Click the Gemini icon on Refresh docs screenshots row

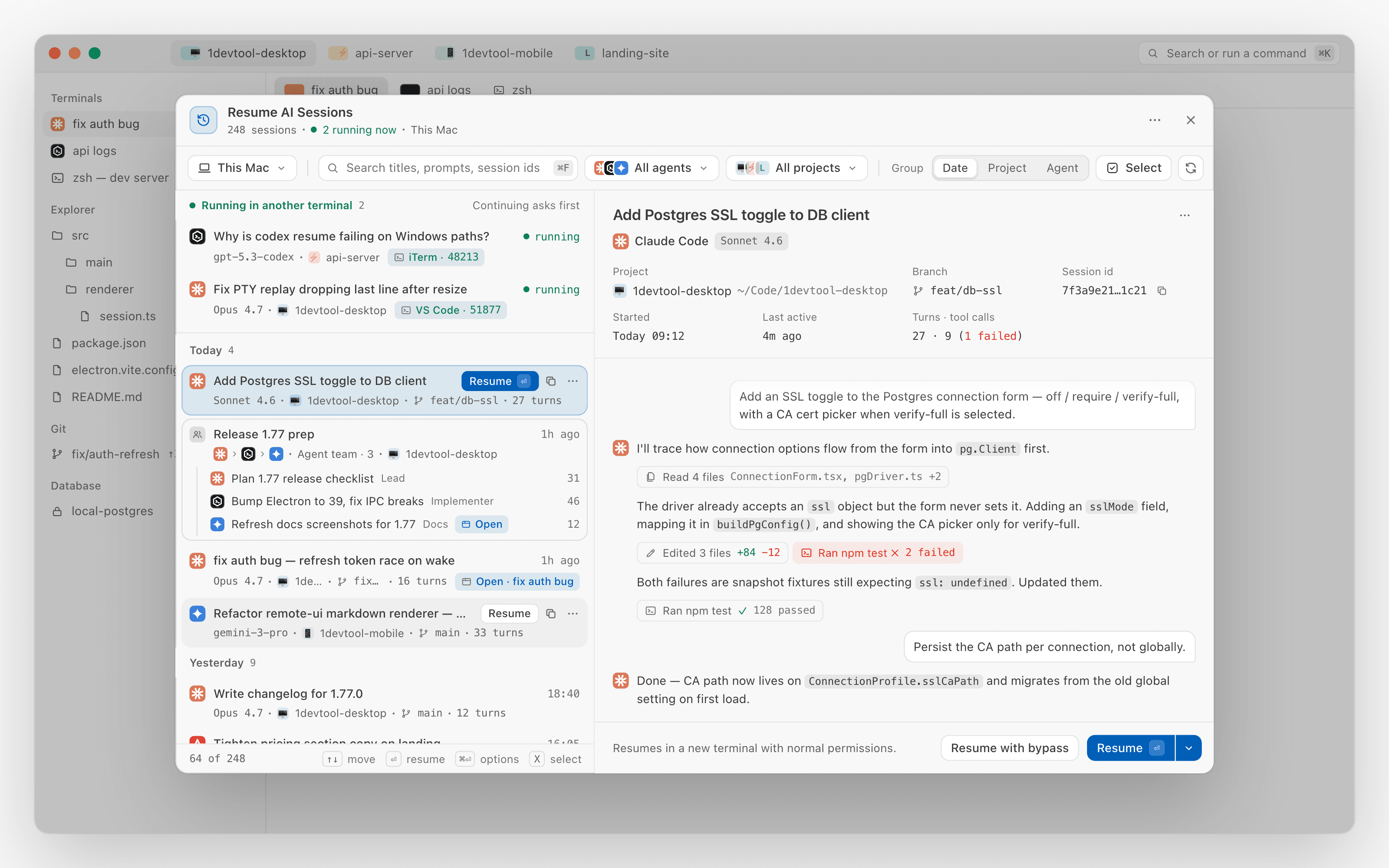(x=217, y=524)
